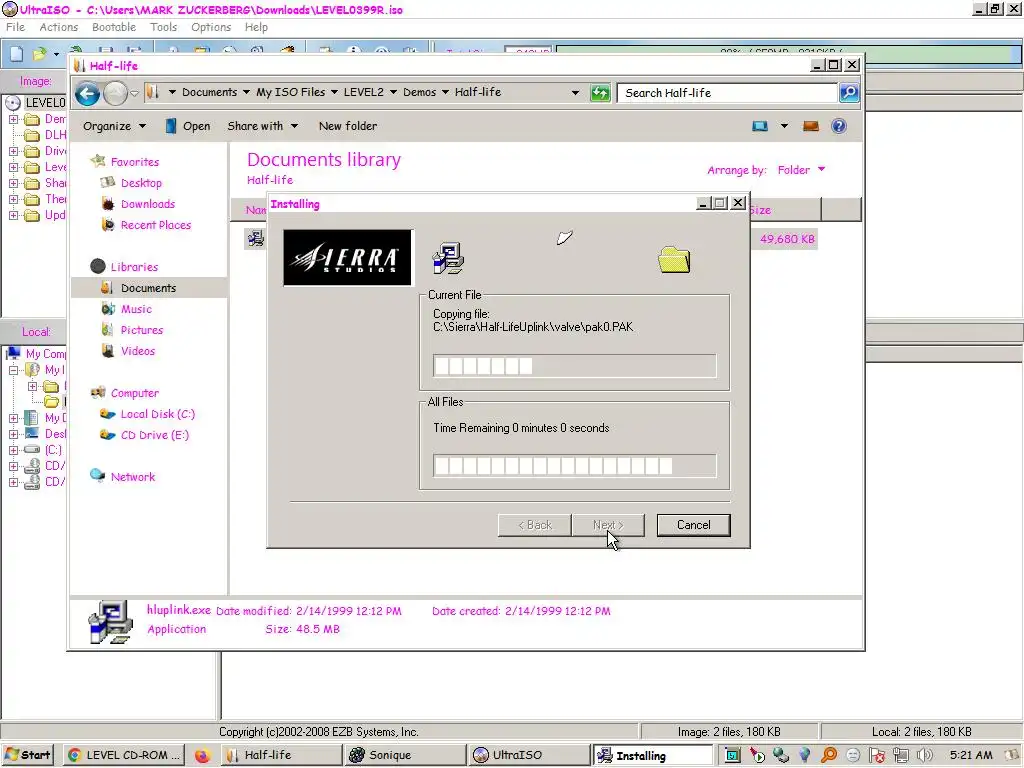
Task: Click the search magnifier icon
Action: 849,93
